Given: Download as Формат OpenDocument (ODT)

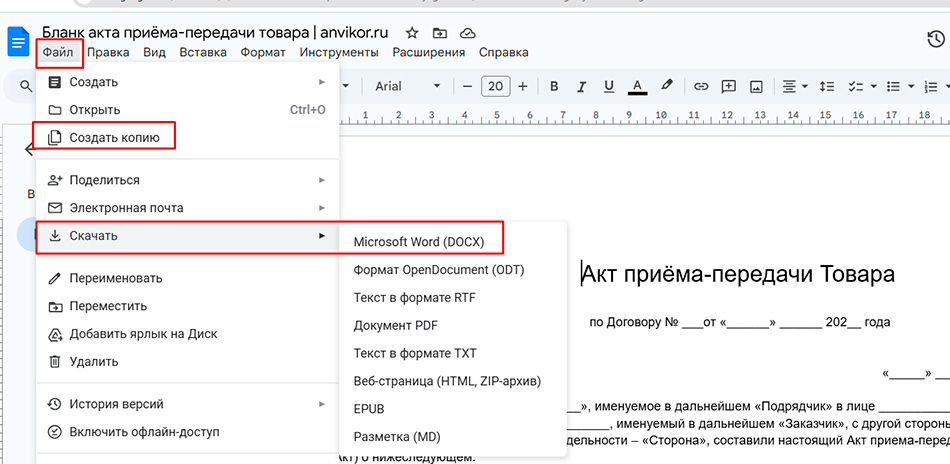Looking at the screenshot, I should coord(453,270).
